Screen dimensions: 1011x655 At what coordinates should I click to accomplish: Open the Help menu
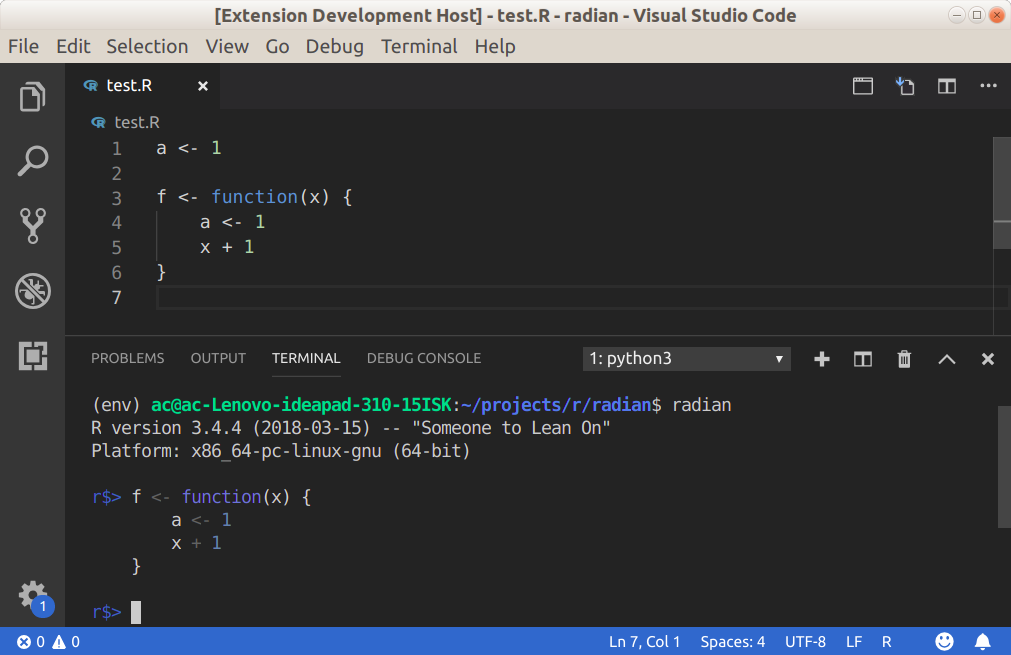tap(495, 46)
